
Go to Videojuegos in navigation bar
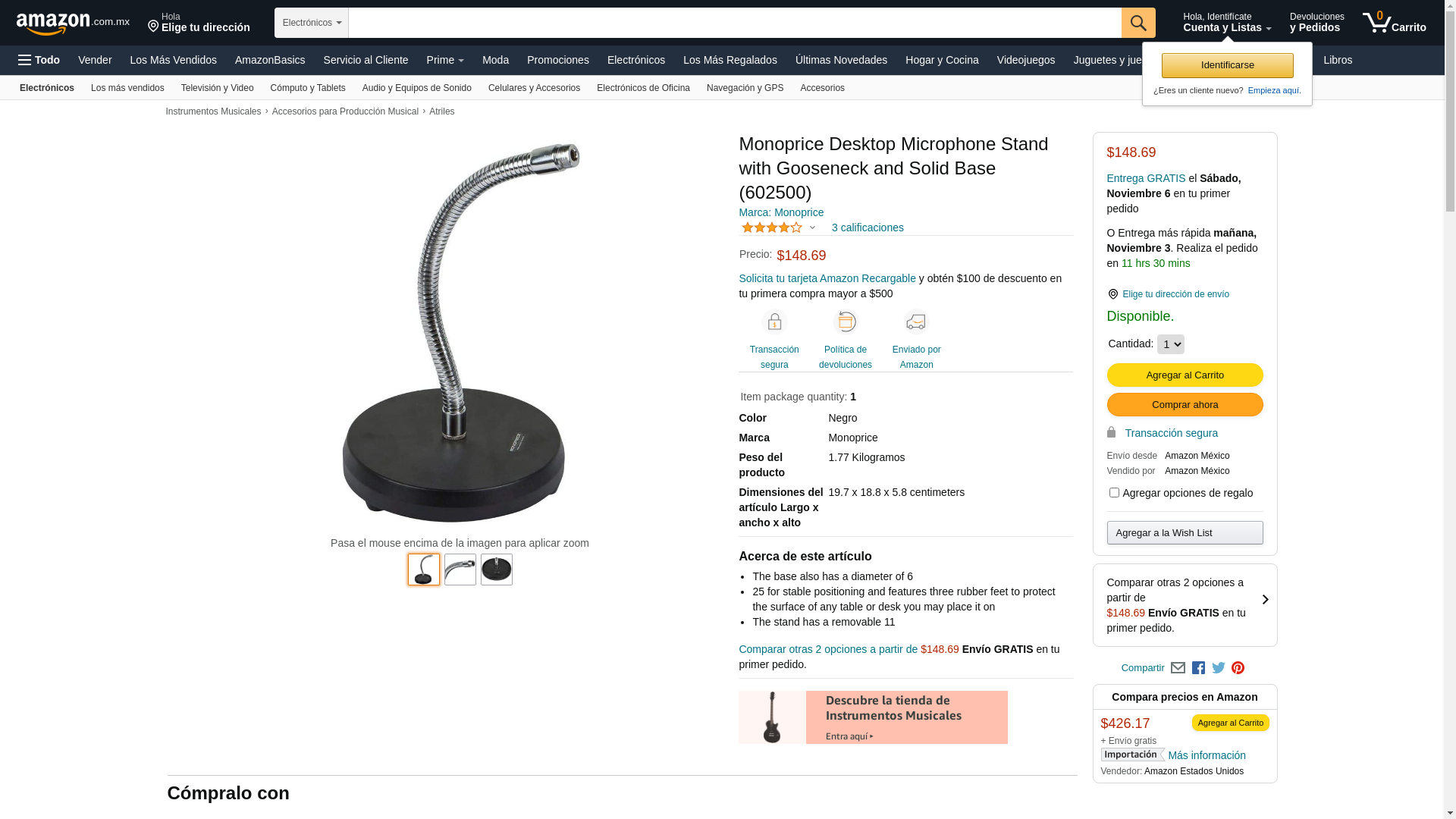[1025, 60]
